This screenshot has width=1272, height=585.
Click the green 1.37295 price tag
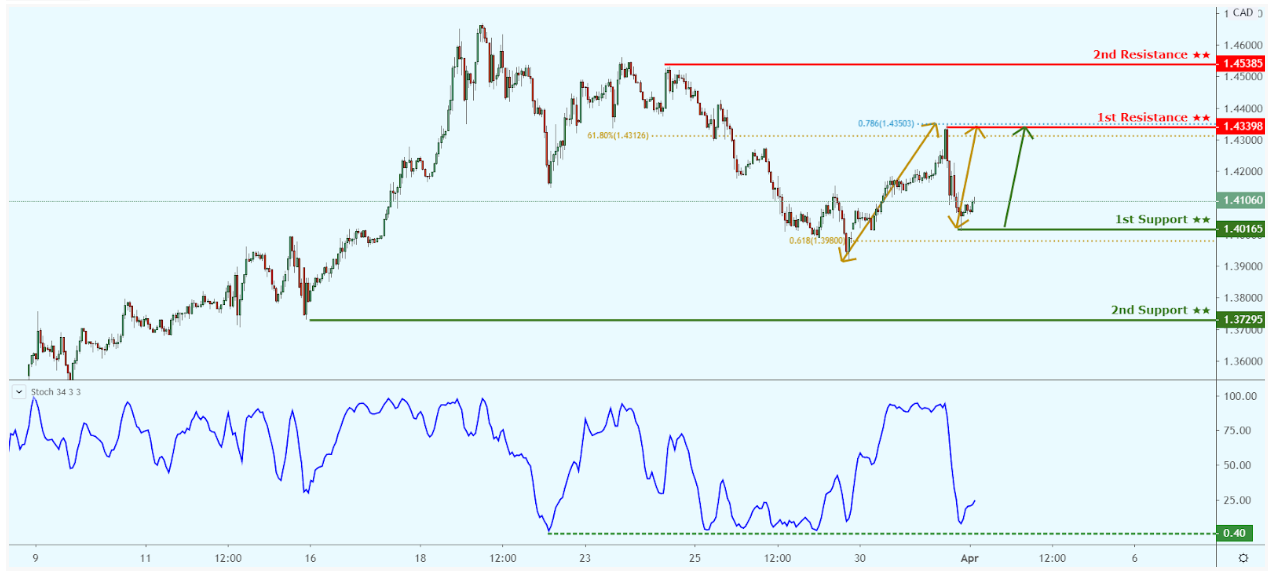[1243, 320]
